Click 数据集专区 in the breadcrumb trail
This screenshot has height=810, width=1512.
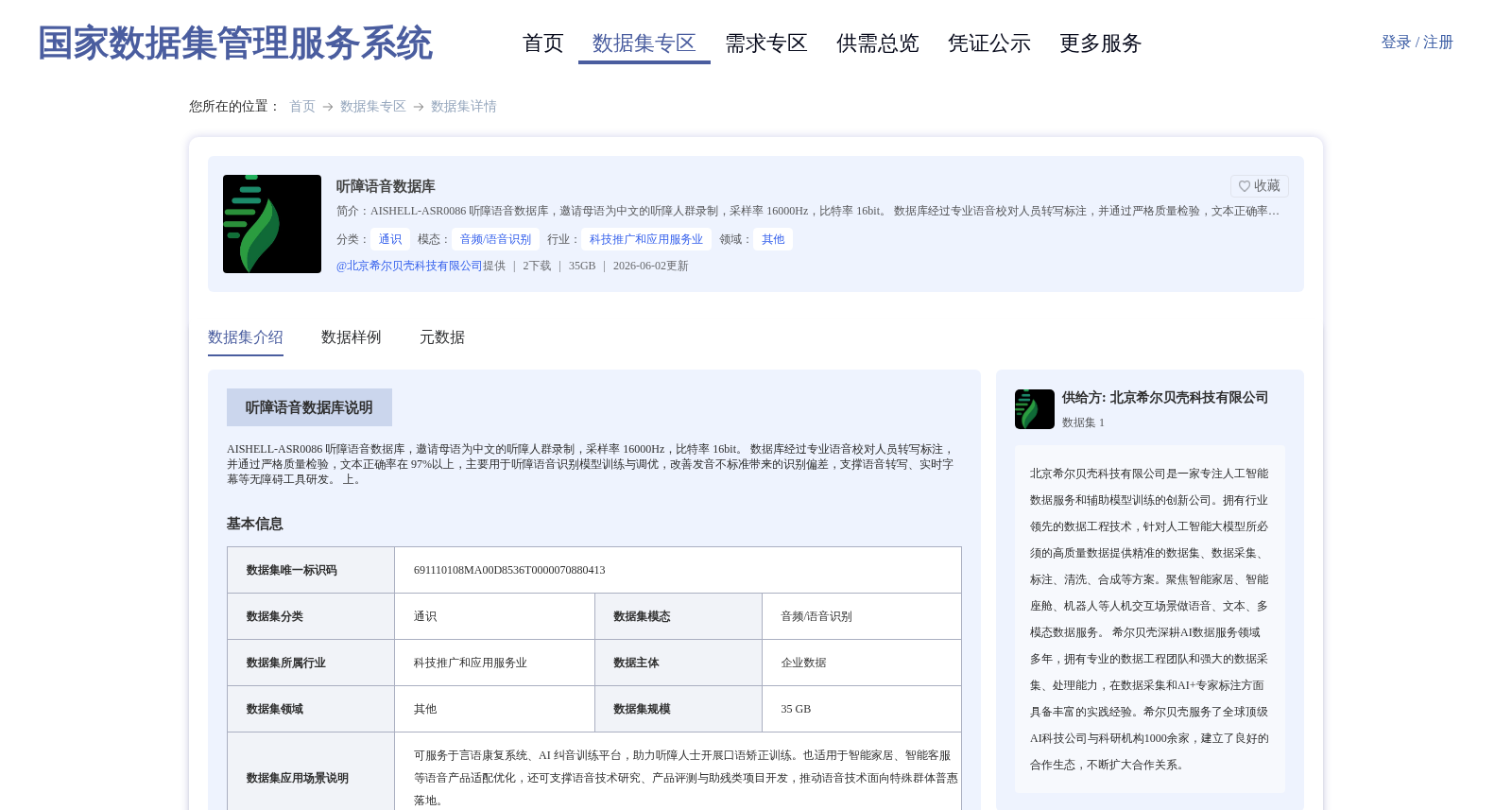pyautogui.click(x=373, y=107)
